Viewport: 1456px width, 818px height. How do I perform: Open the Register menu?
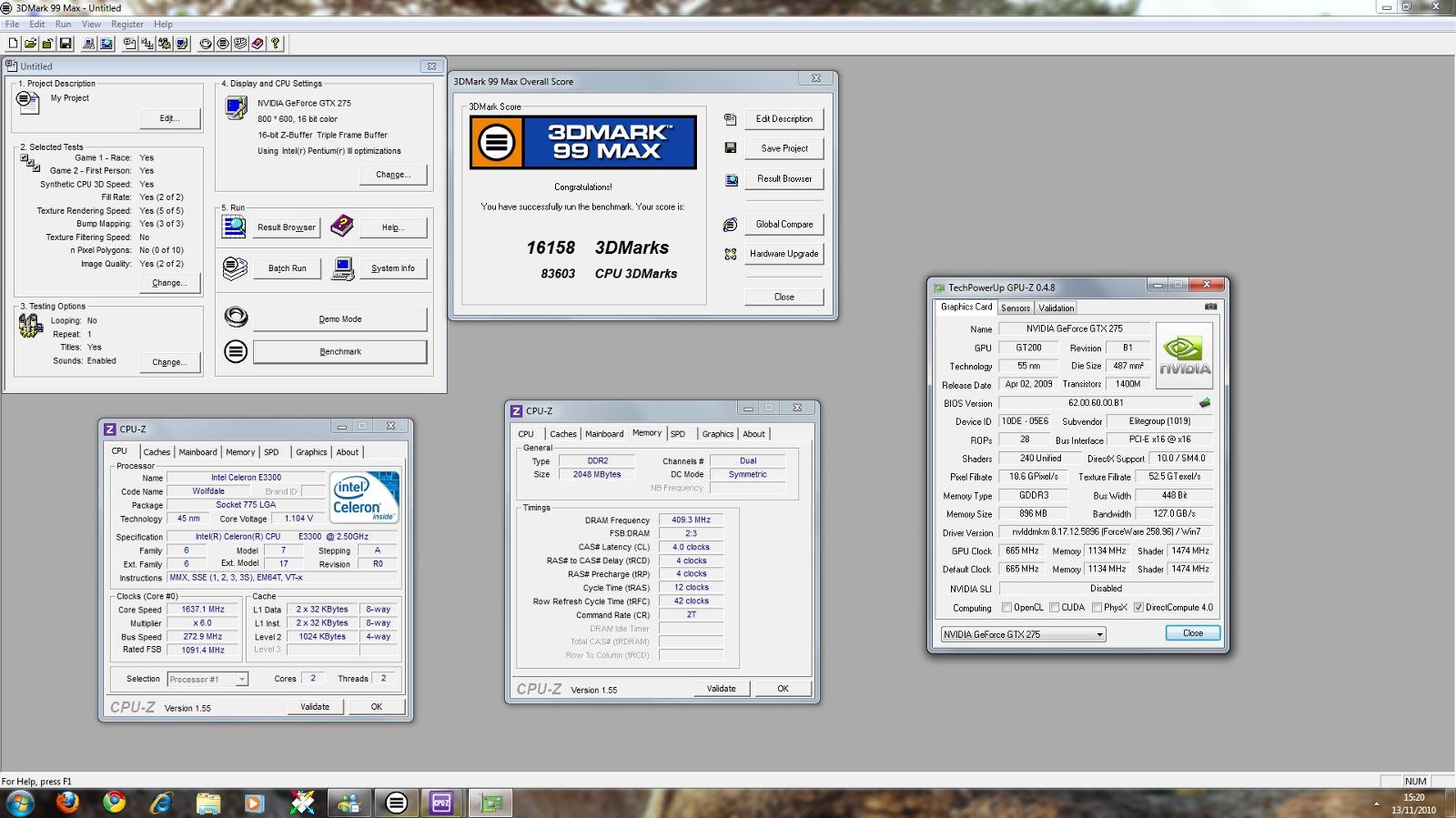point(127,24)
